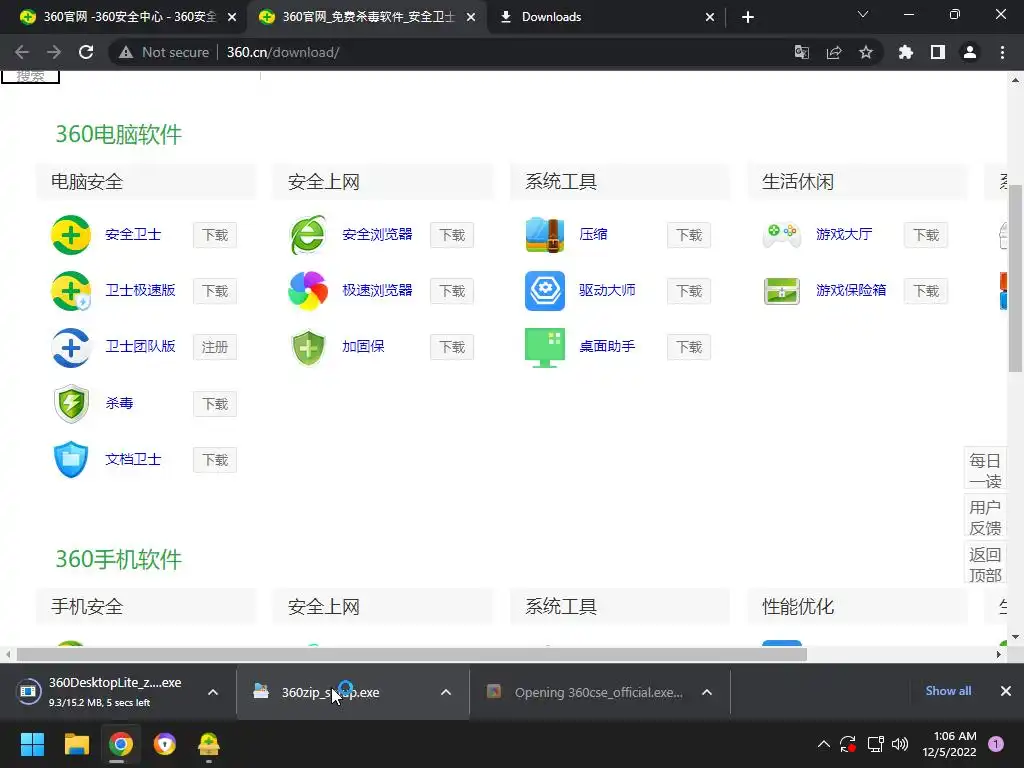Viewport: 1024px width, 768px height.
Task: Click the 下载 button beside 杀毒
Action: coord(215,404)
